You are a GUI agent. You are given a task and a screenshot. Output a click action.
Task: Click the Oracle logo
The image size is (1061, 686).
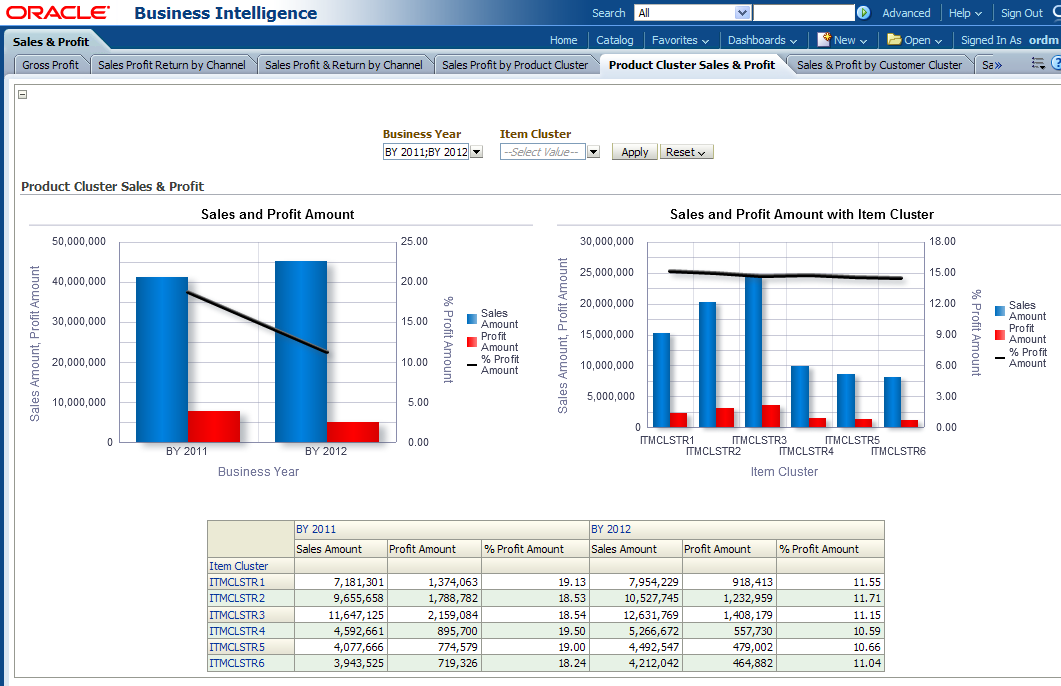pyautogui.click(x=58, y=13)
